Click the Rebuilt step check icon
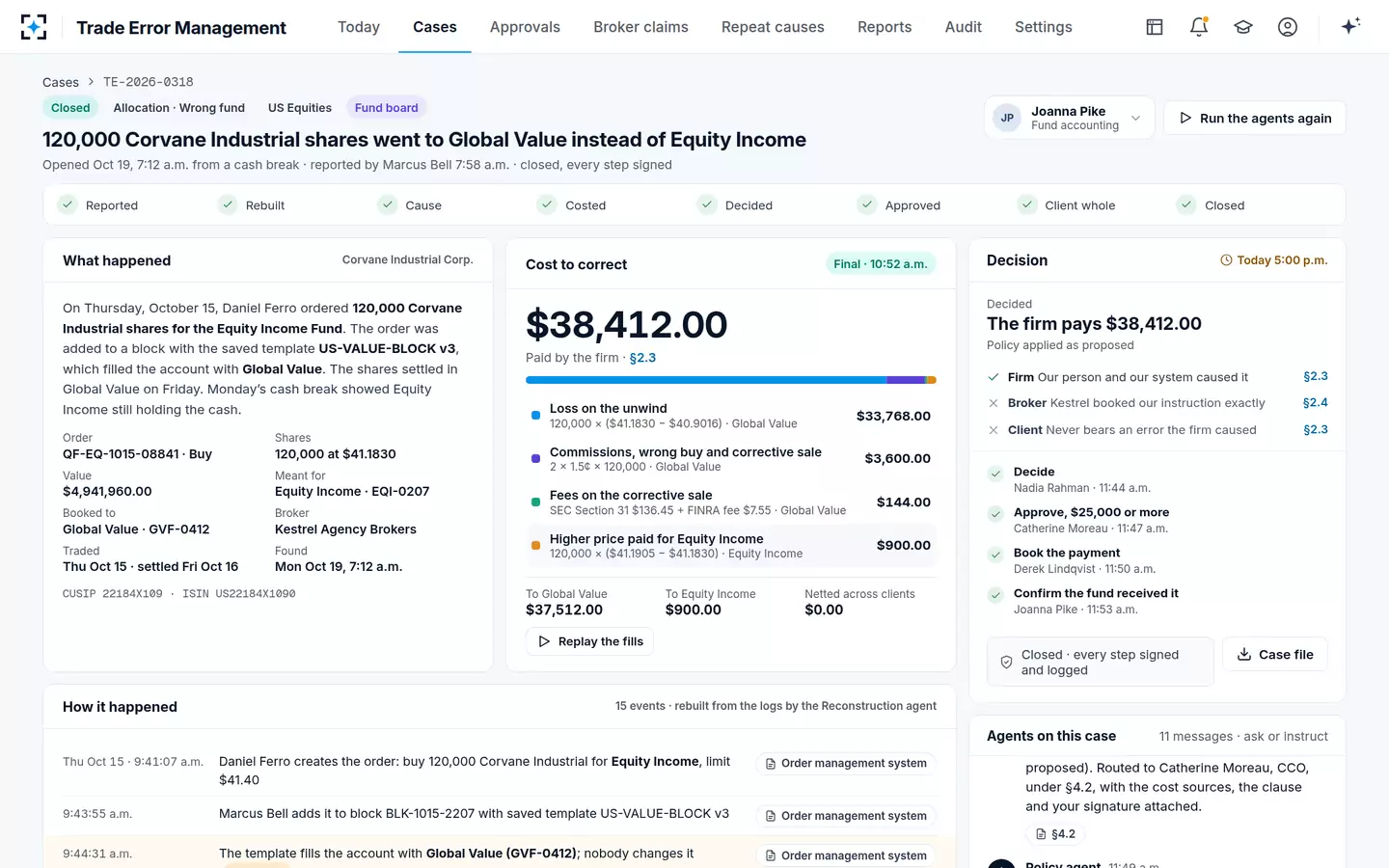The image size is (1389, 868). [x=227, y=204]
